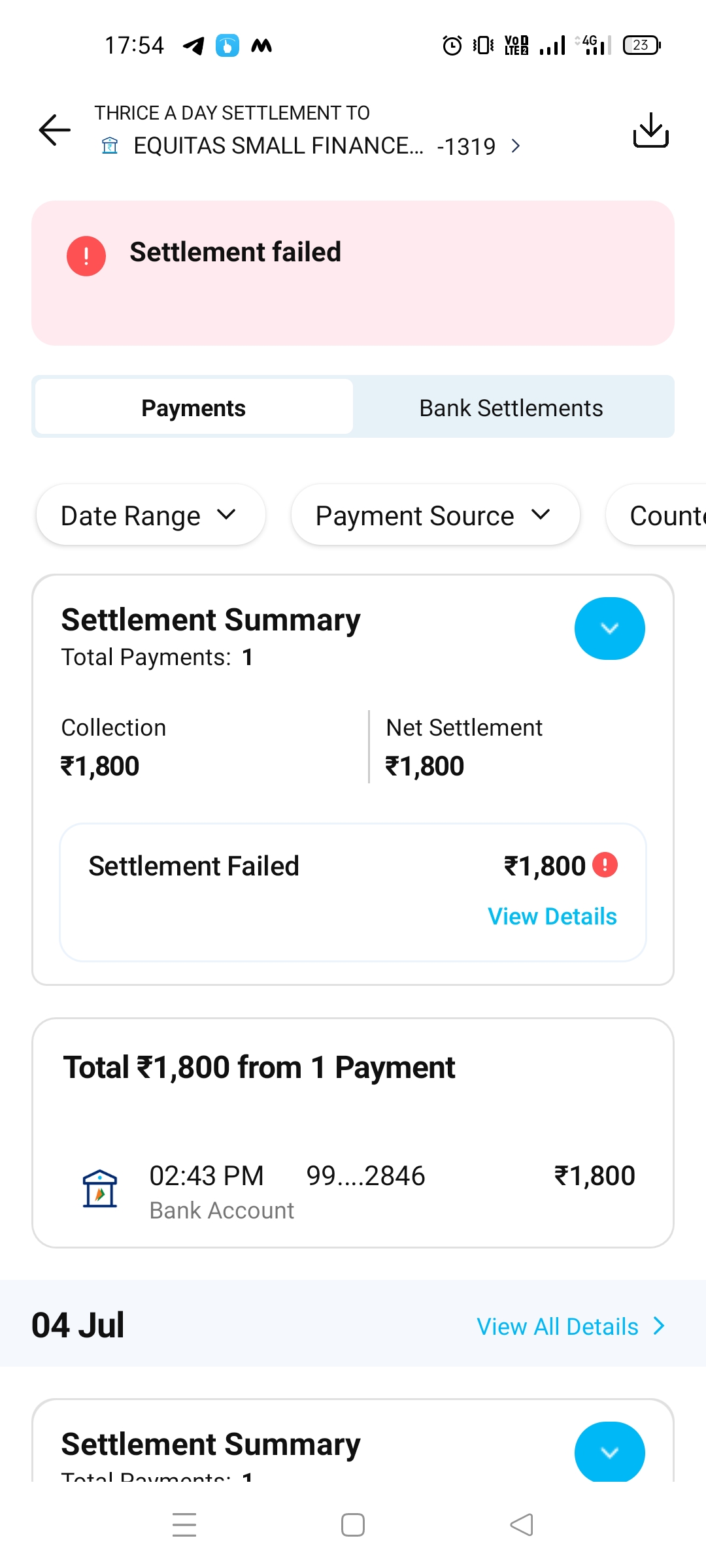The width and height of the screenshot is (706, 1568).
Task: Open View All Details for 04 Jul
Action: (x=570, y=1326)
